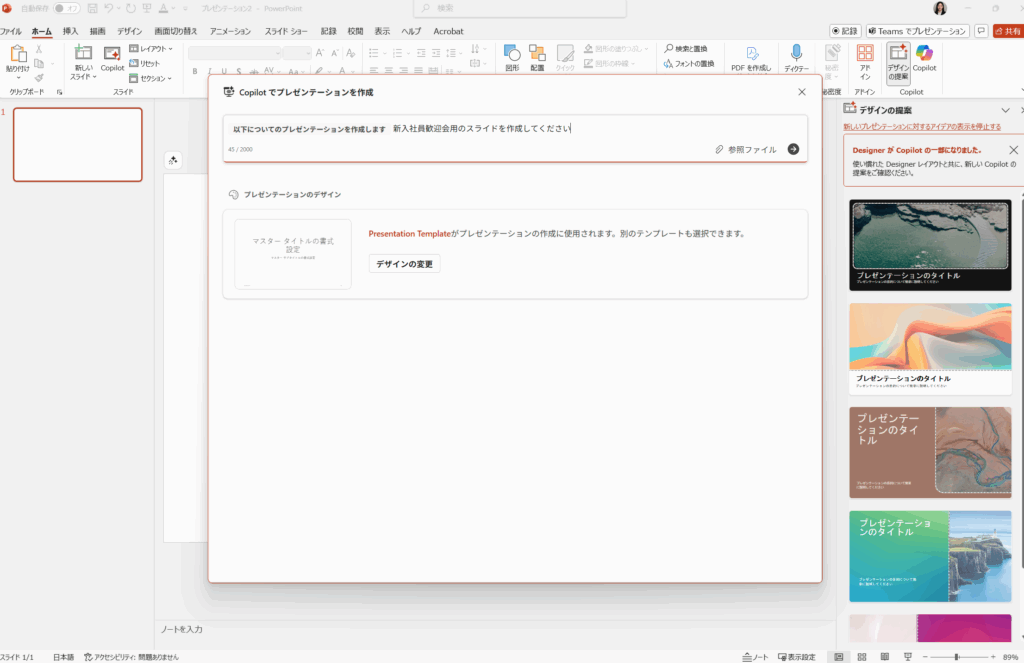Expand the レイアウト dropdown
The height and width of the screenshot is (663, 1024).
tap(151, 48)
